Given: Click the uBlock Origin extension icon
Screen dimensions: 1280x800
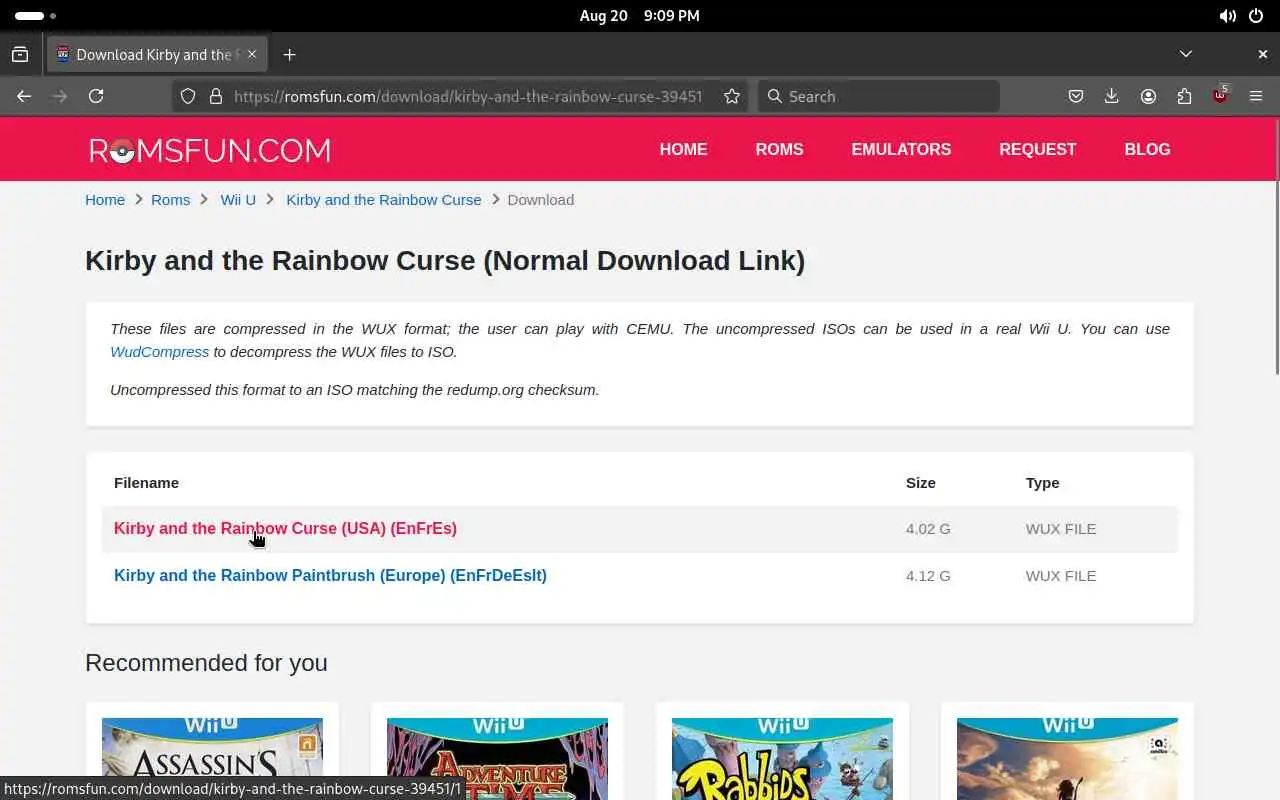Looking at the screenshot, I should [1220, 96].
